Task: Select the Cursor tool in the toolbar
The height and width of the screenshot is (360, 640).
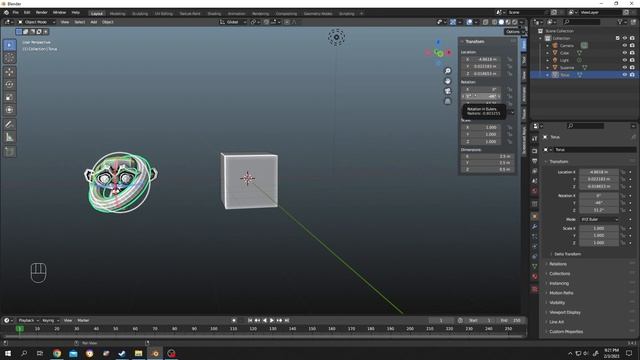Action: pyautogui.click(x=9, y=58)
